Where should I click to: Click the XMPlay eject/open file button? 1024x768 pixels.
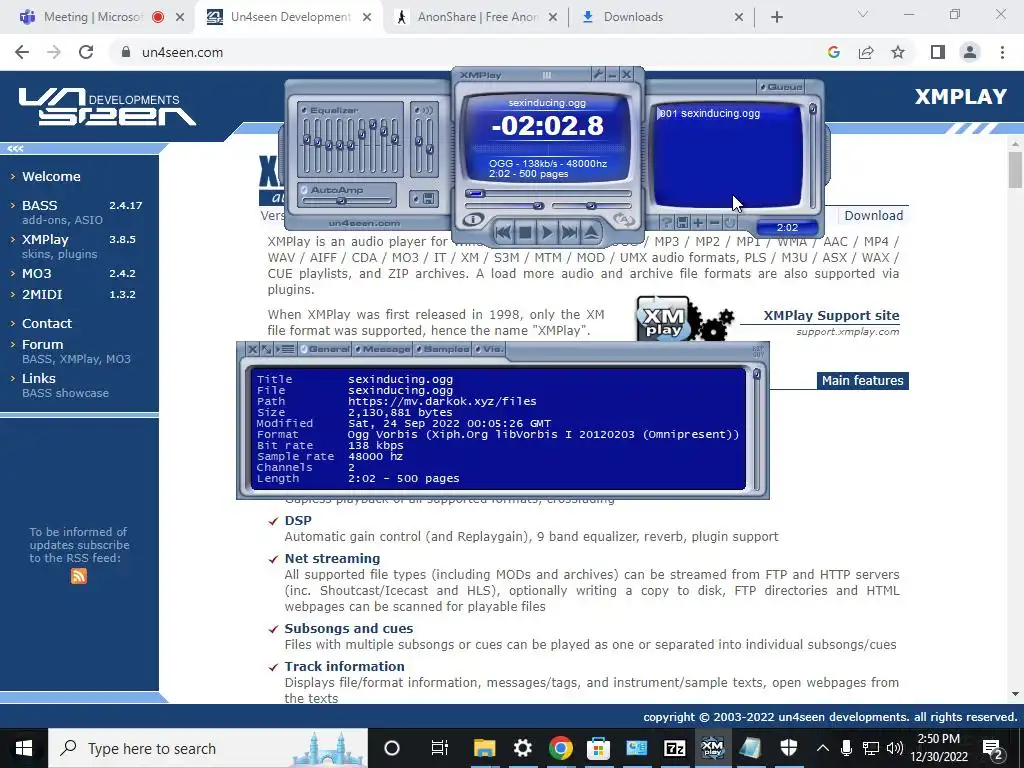pos(592,232)
